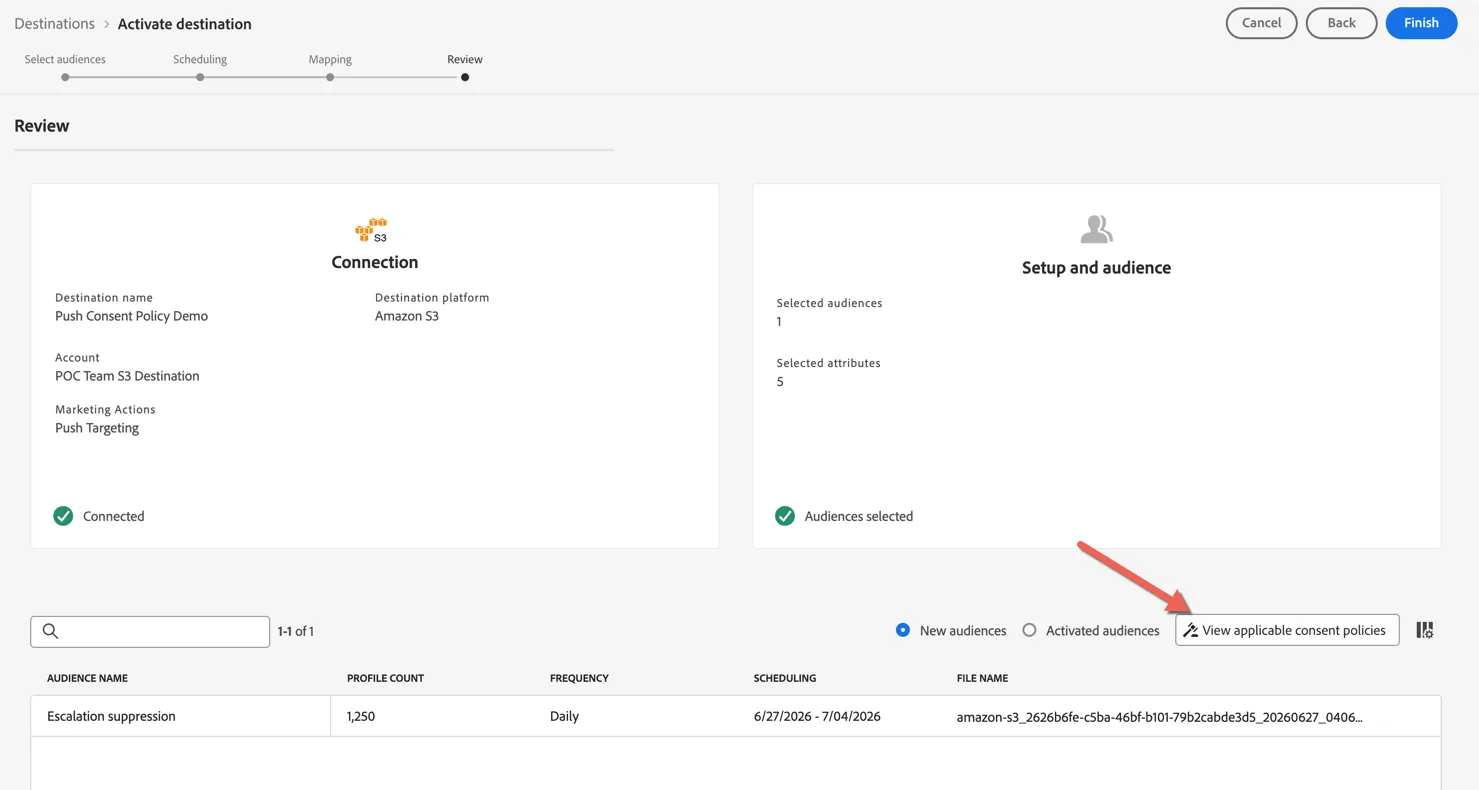The image size is (1479, 790).
Task: Click the Frequency column header
Action: click(579, 678)
